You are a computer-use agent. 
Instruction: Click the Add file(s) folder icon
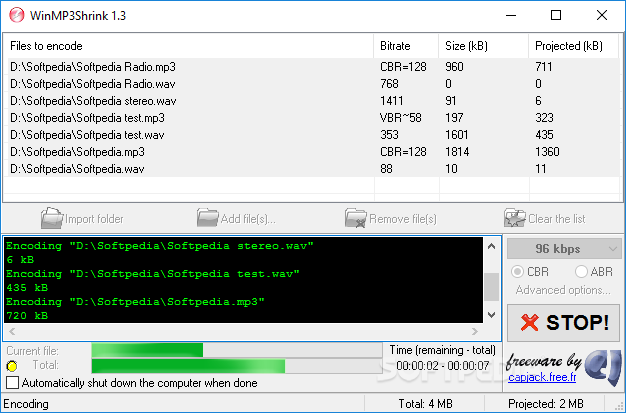[207, 218]
